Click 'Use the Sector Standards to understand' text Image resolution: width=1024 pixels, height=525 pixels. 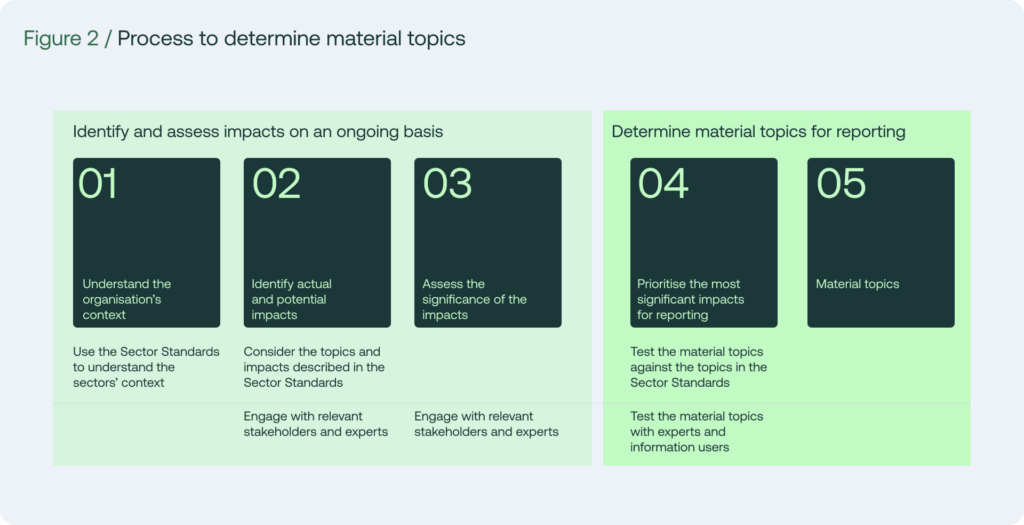pyautogui.click(x=146, y=367)
